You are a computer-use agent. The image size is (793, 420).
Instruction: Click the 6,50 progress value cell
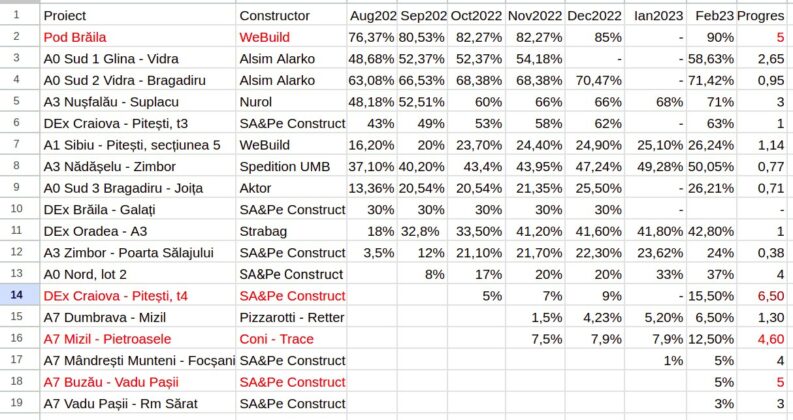pos(760,295)
